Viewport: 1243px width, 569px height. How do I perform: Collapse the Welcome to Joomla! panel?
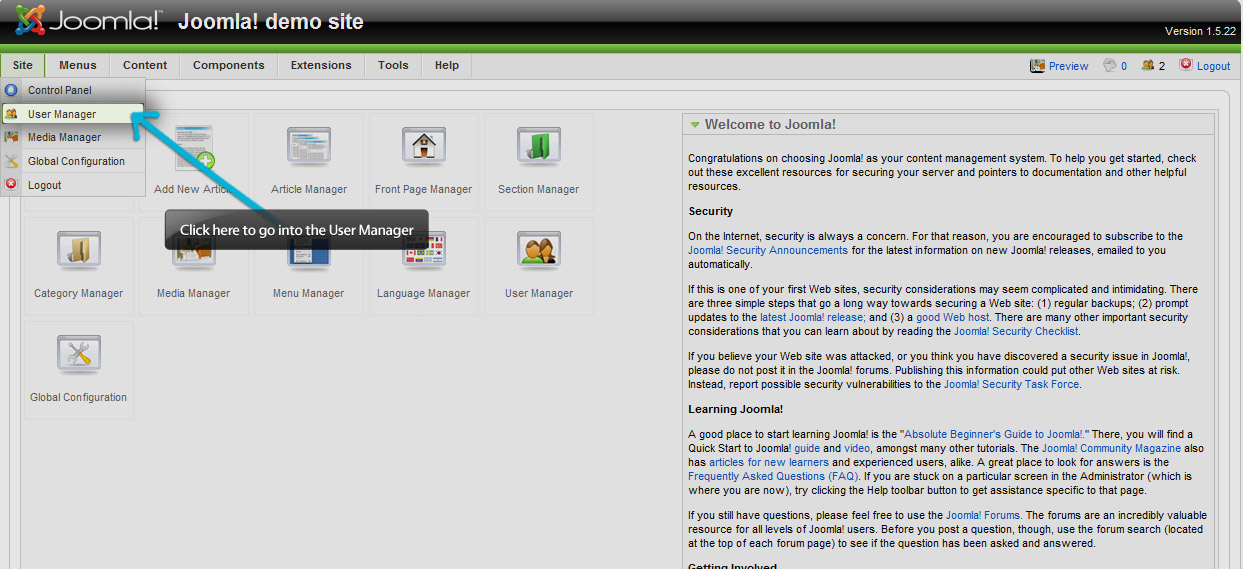[695, 125]
